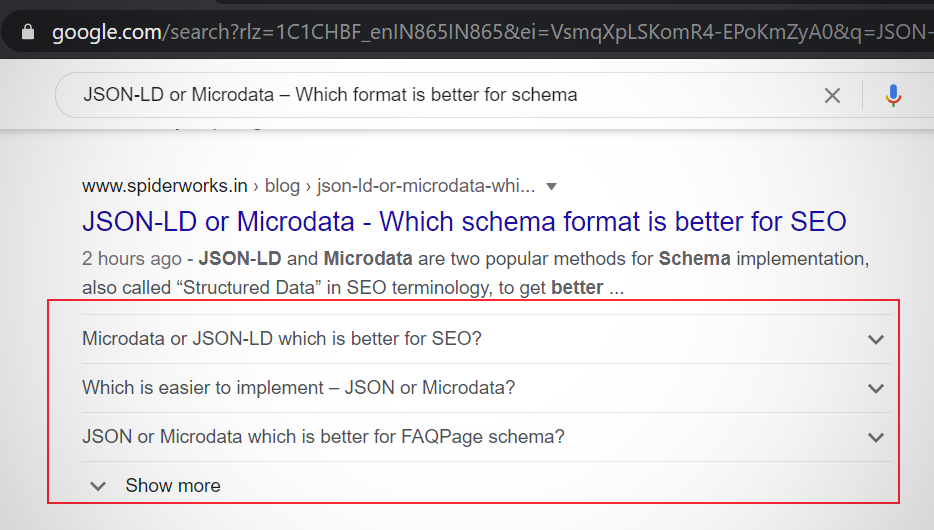Start voice search with the microphone icon
The image size is (934, 530).
tap(893, 96)
